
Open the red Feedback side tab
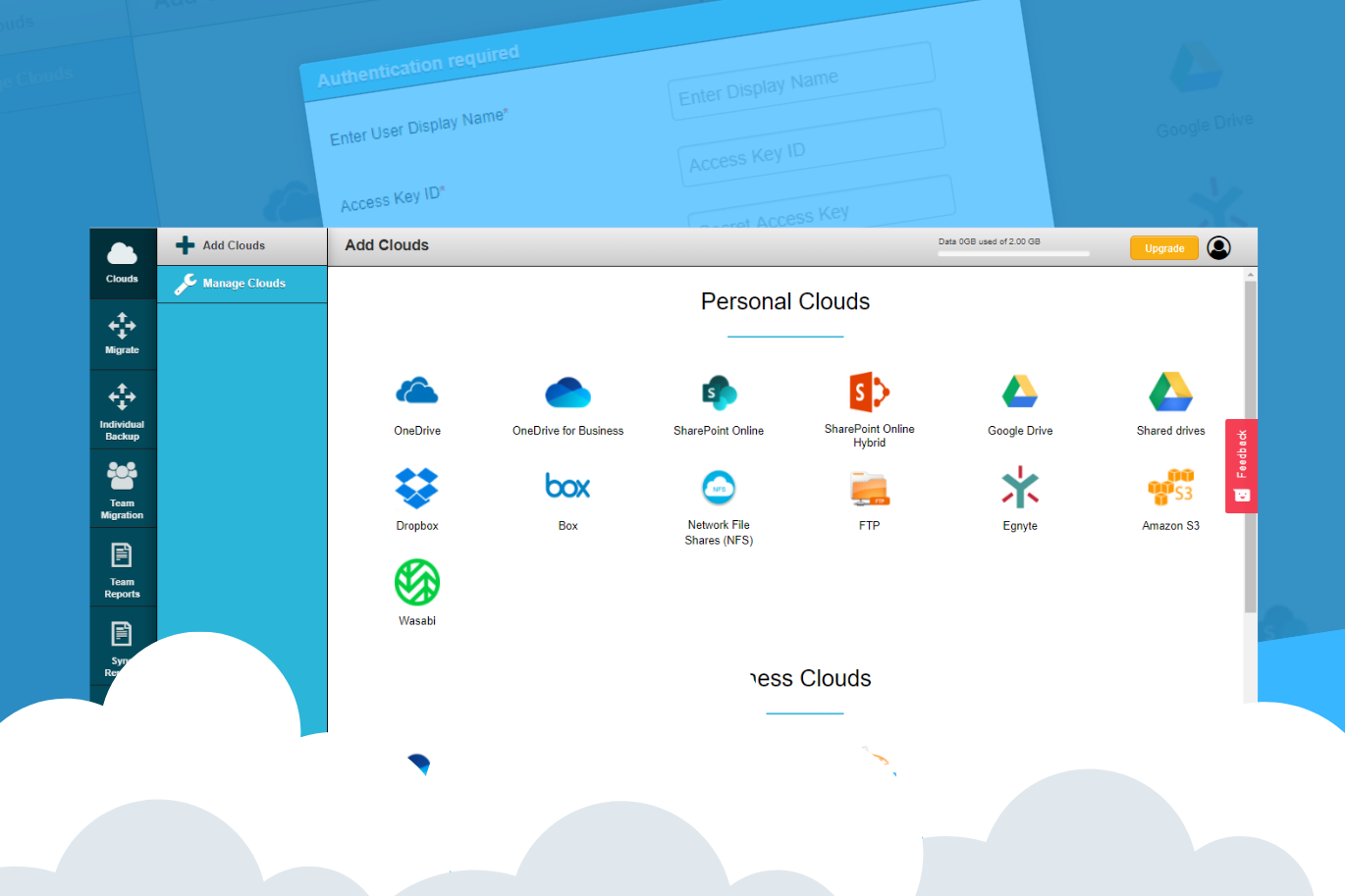pos(1241,466)
